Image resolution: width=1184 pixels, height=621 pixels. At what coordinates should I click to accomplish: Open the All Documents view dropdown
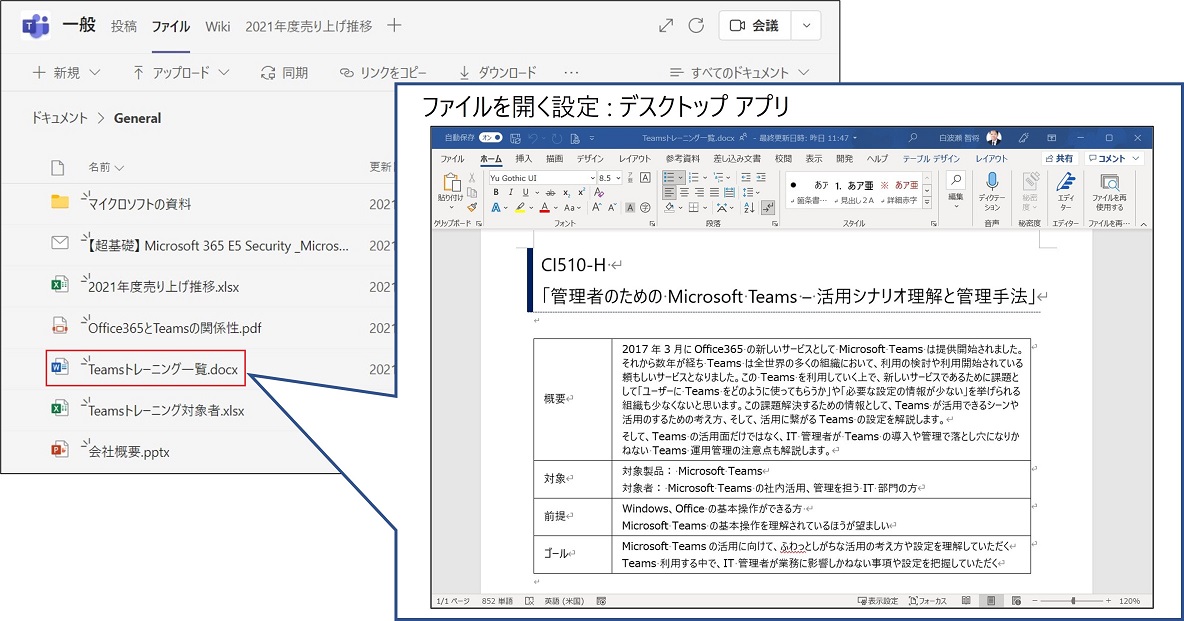pyautogui.click(x=740, y=73)
